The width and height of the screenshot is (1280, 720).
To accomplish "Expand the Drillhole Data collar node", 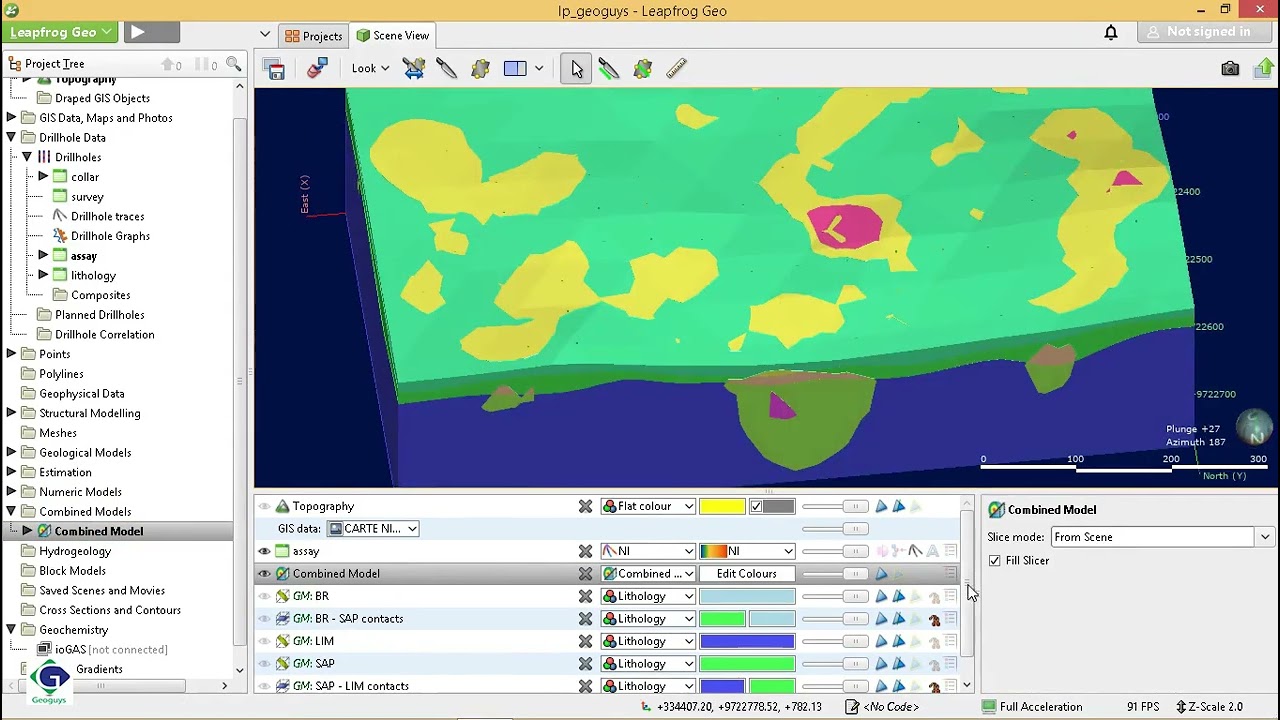I will [x=43, y=177].
